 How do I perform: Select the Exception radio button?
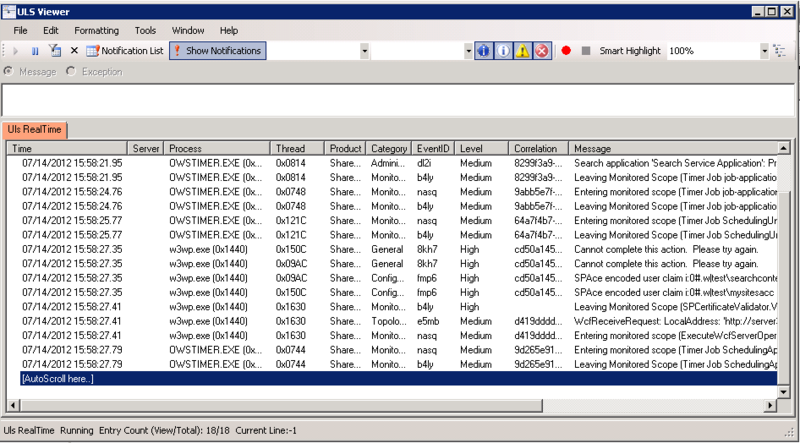[x=71, y=71]
